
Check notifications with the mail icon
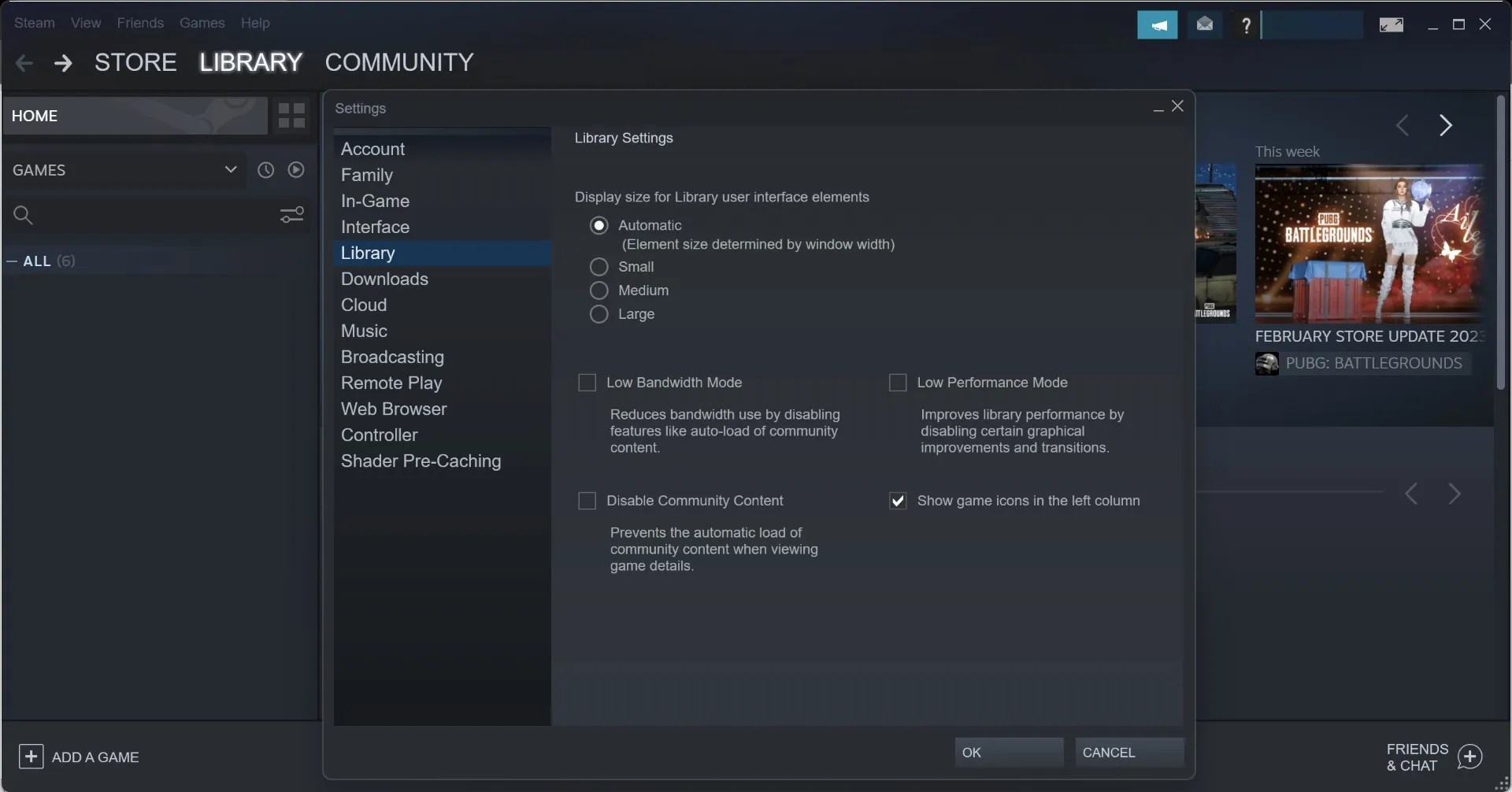point(1204,24)
